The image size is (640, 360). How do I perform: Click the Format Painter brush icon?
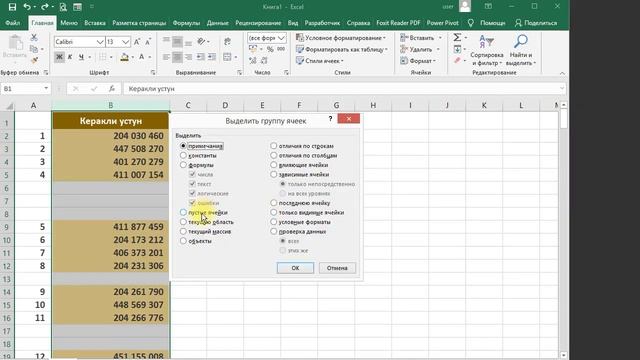coord(34,60)
